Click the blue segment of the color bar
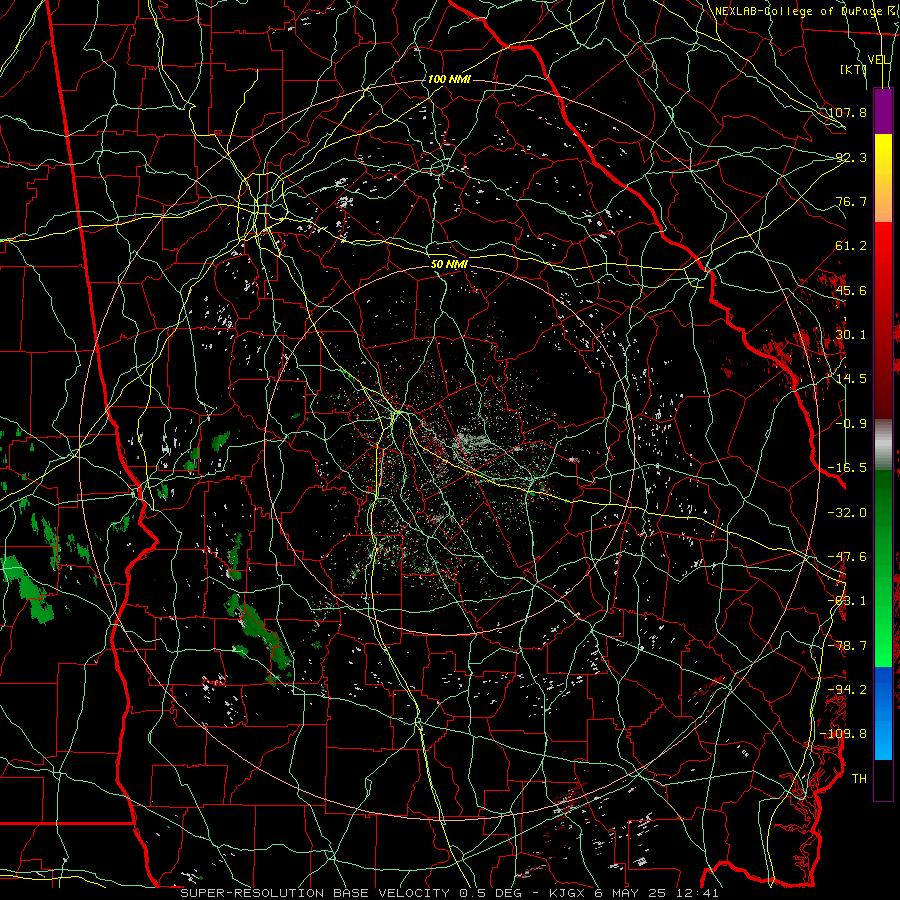Image resolution: width=900 pixels, height=900 pixels. (883, 713)
